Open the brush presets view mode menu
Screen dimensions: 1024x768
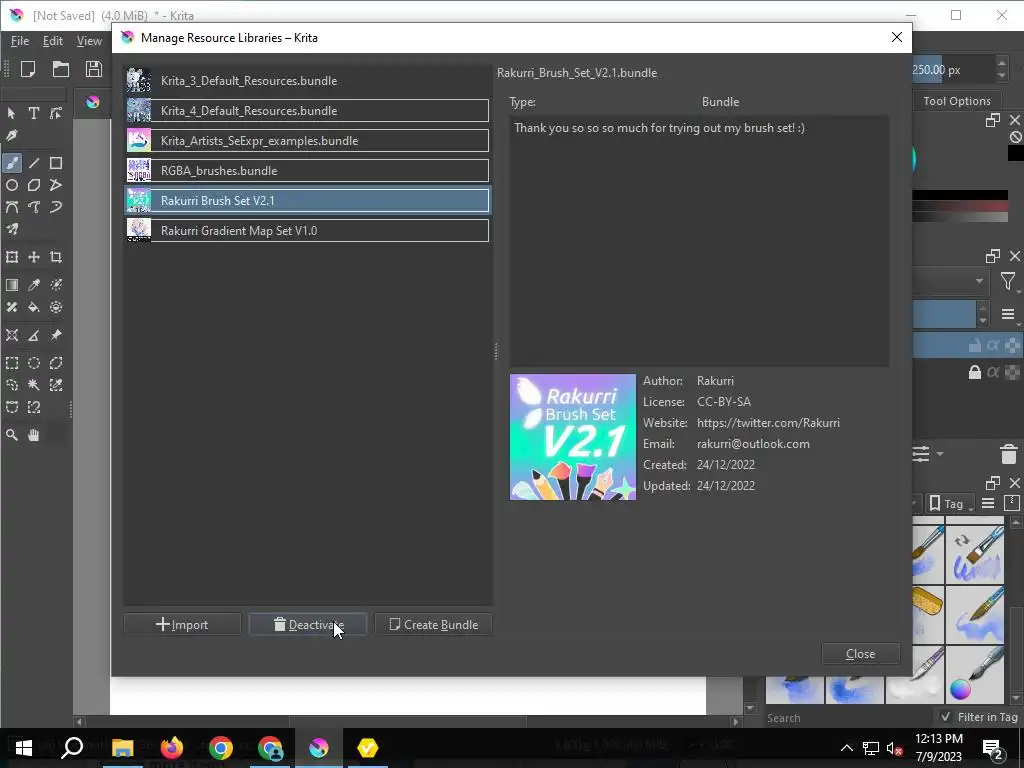point(988,504)
